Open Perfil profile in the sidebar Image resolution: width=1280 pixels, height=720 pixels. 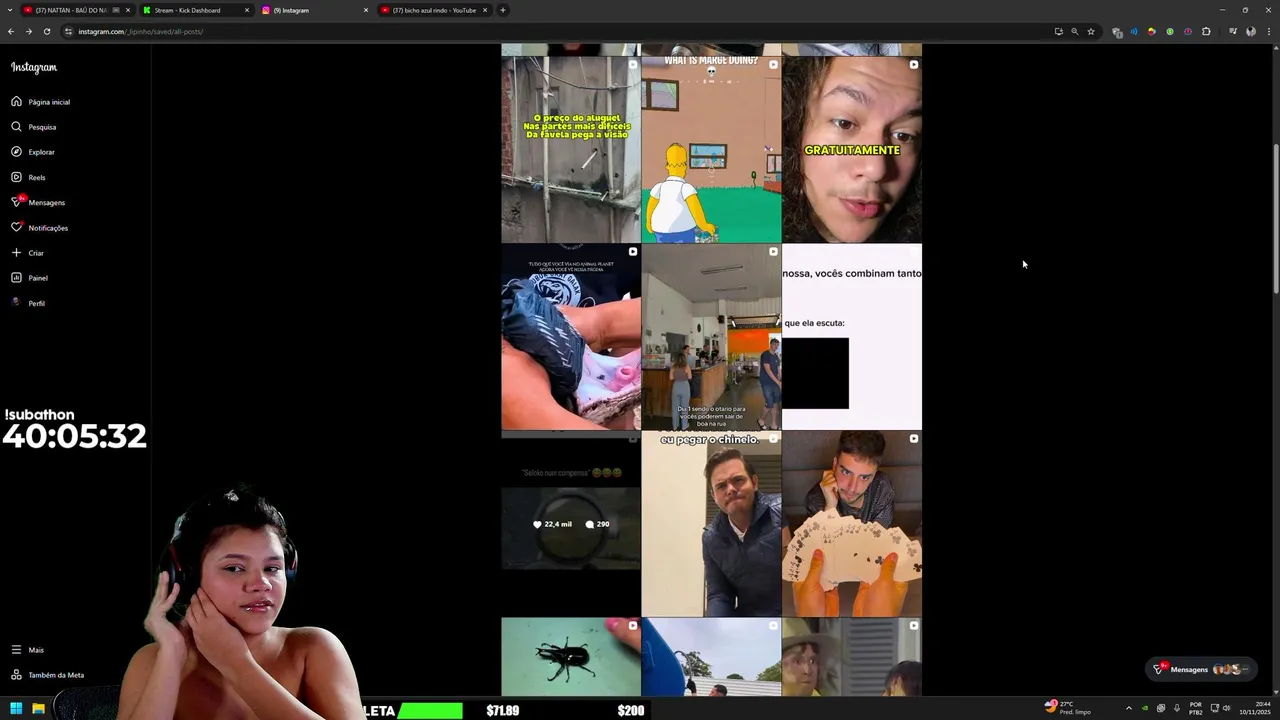[x=28, y=303]
